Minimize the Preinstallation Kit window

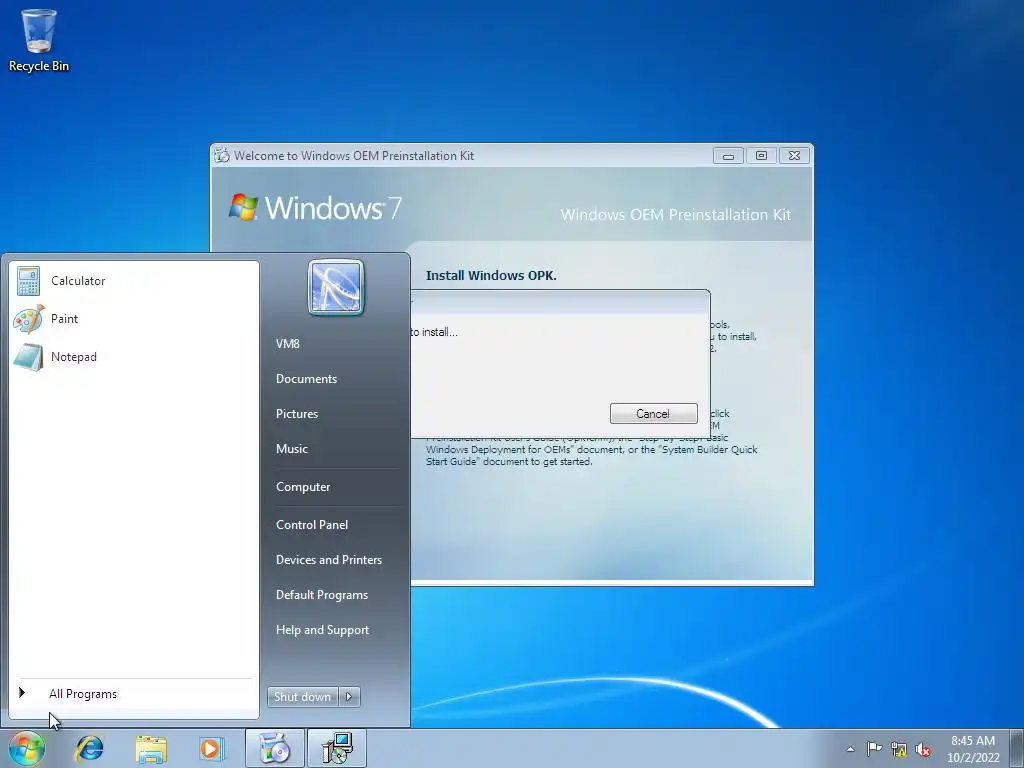point(728,155)
